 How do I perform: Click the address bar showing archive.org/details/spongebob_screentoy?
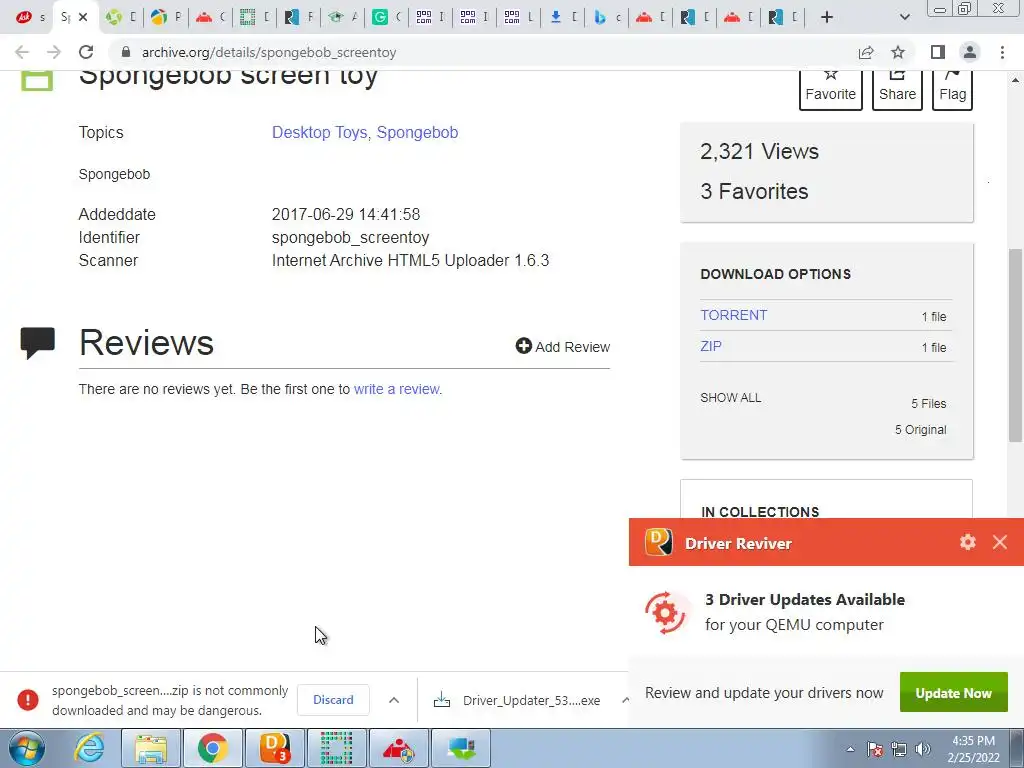[x=483, y=52]
